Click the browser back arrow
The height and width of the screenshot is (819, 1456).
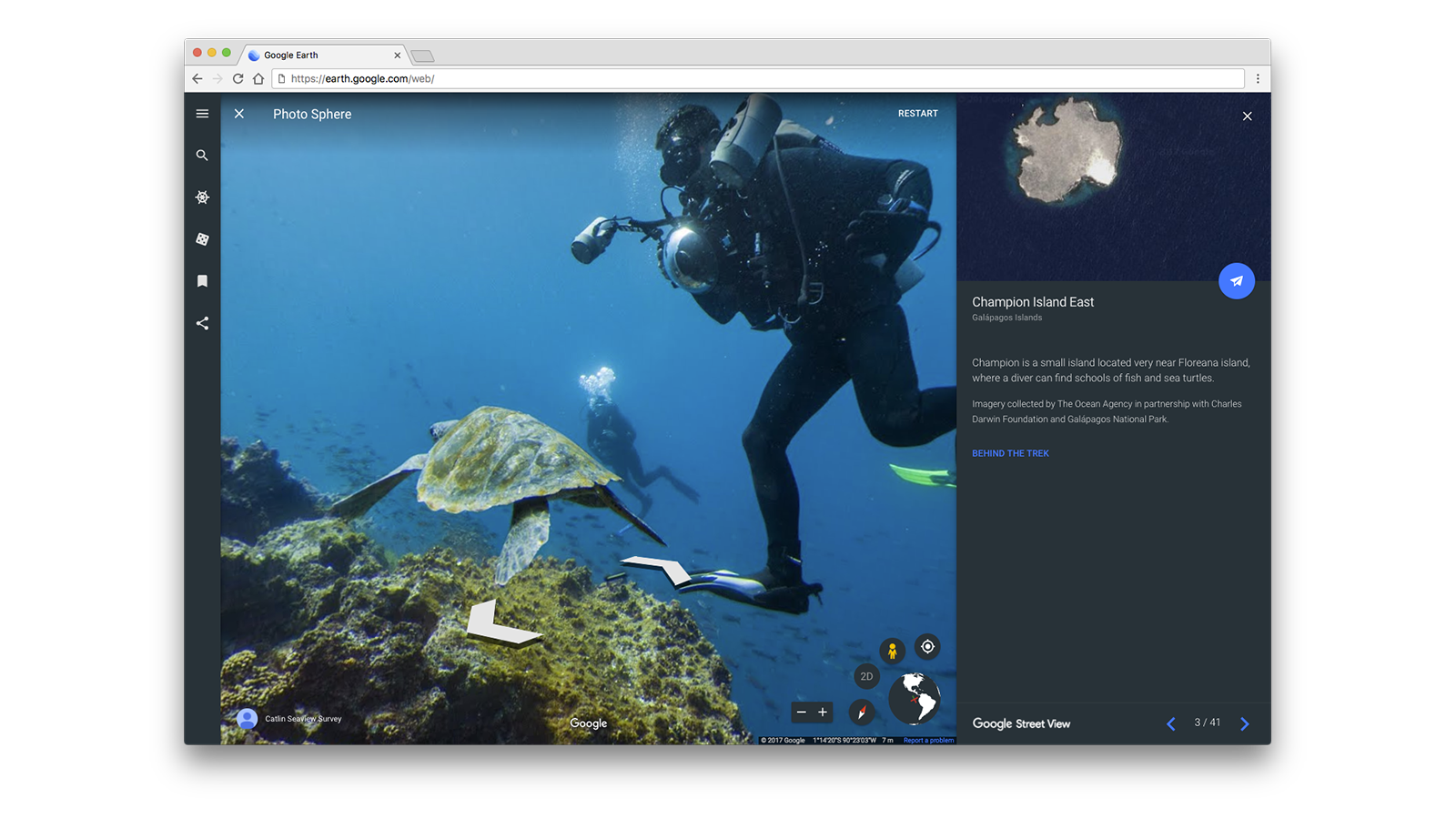[197, 79]
